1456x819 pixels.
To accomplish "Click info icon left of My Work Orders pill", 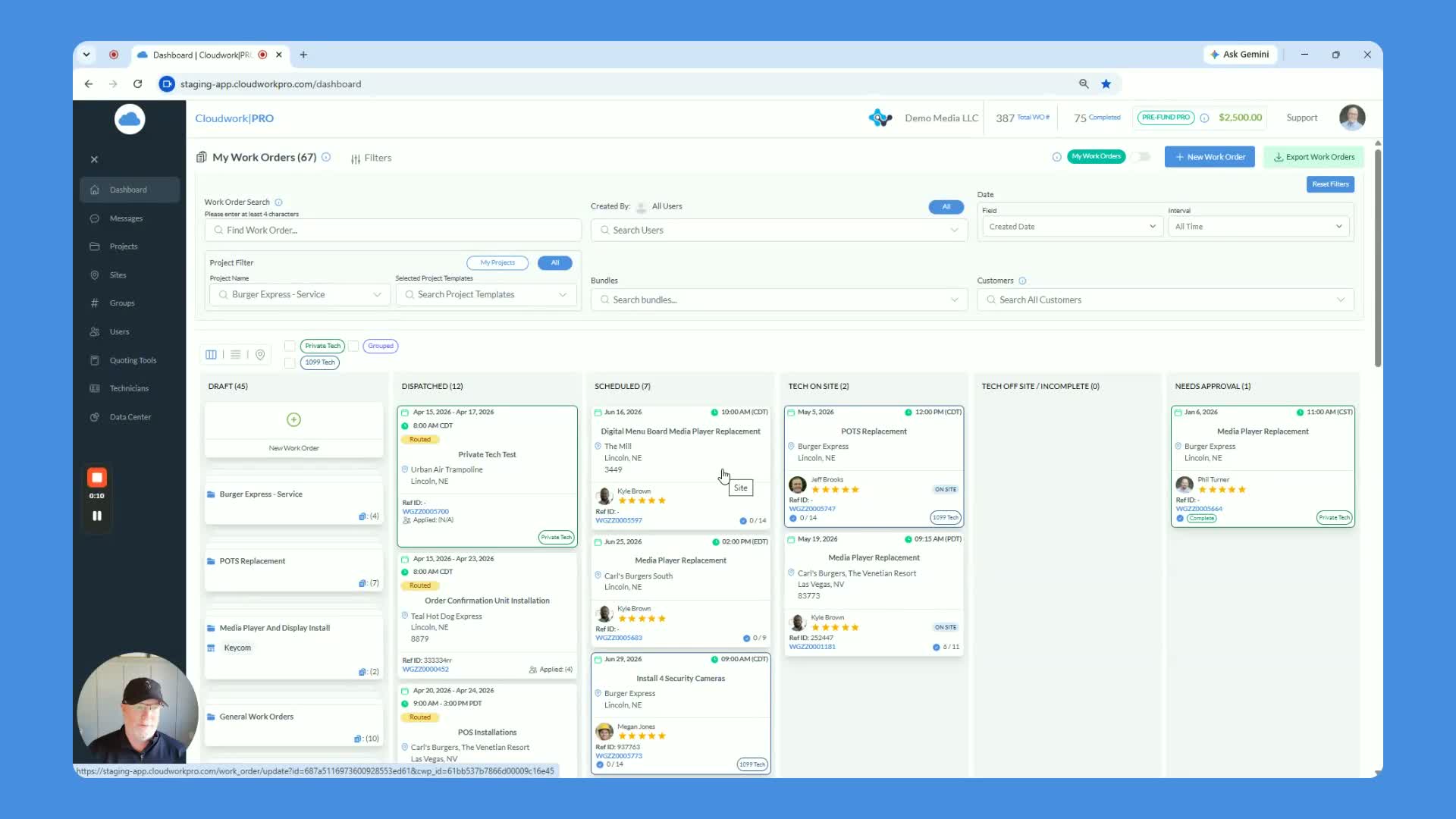I will coord(1056,157).
